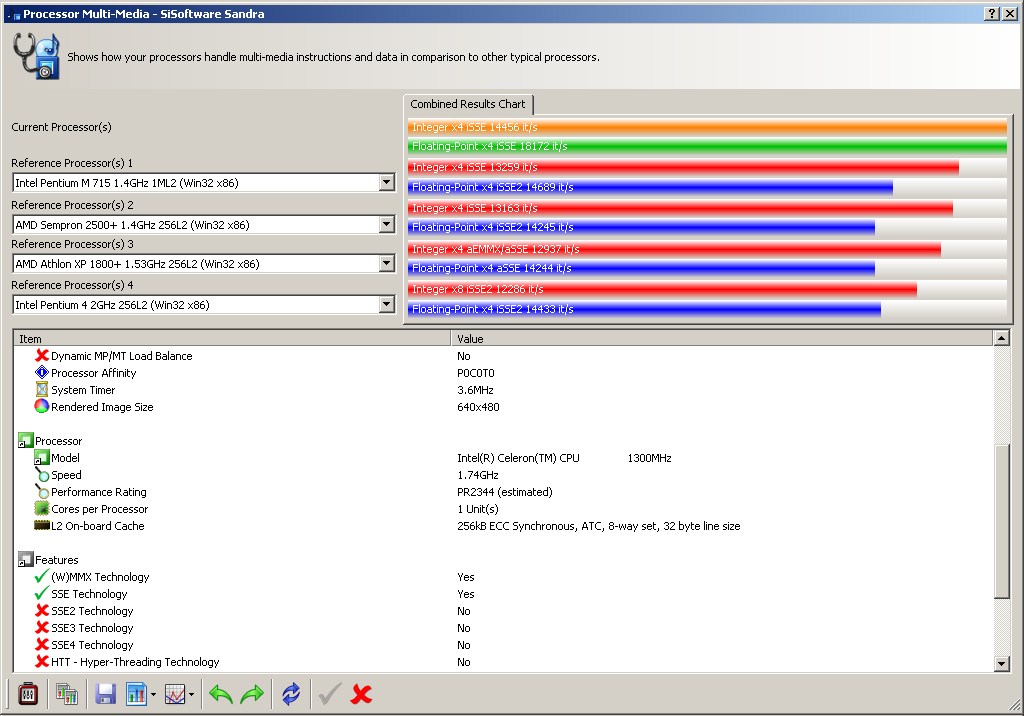The image size is (1024, 716).
Task: Collapse the Features section in the list
Action: click(25, 559)
